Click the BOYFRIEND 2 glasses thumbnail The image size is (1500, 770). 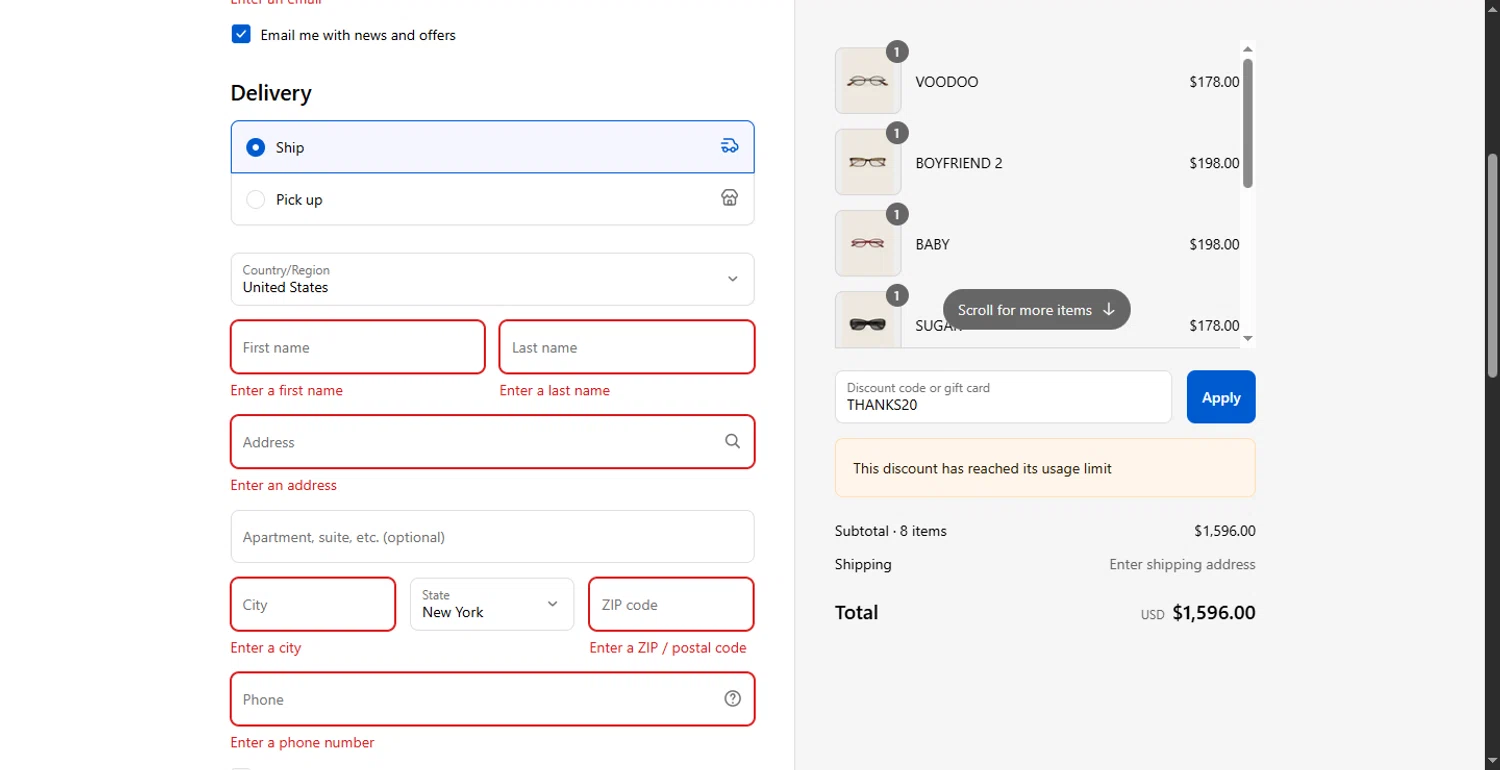[x=868, y=162]
